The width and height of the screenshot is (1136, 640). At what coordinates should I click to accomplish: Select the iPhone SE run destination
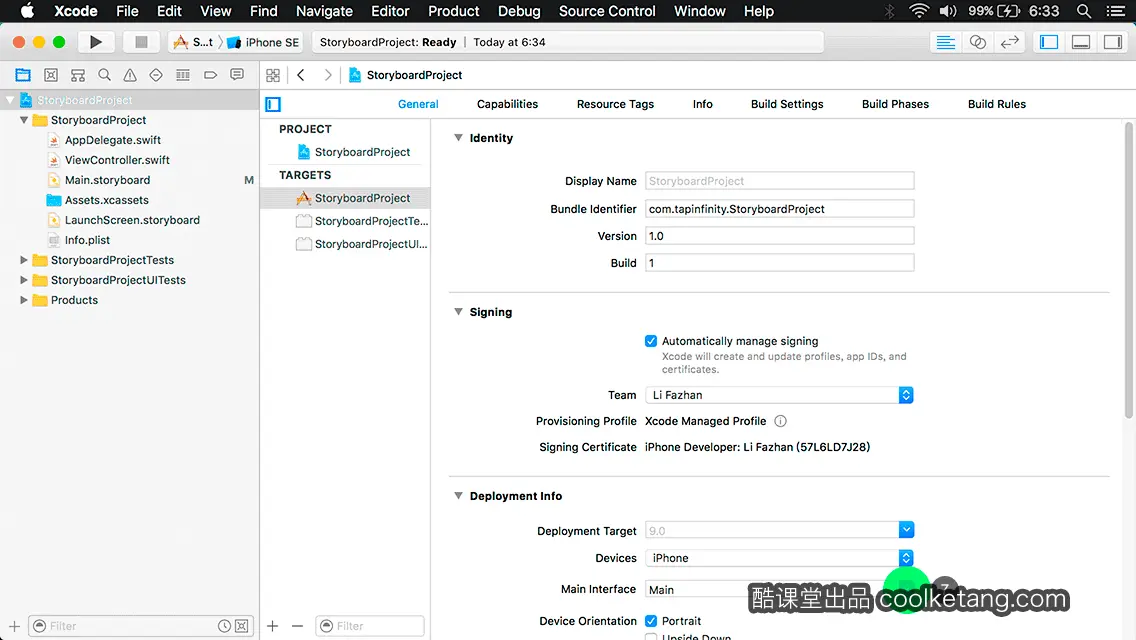(263, 42)
